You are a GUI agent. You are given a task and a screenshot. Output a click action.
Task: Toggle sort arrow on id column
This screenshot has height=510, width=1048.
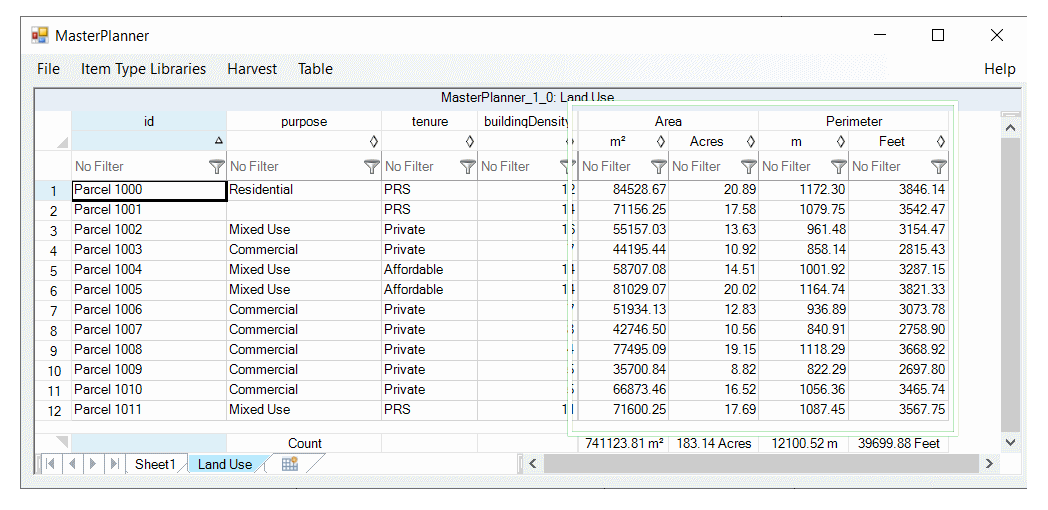218,141
